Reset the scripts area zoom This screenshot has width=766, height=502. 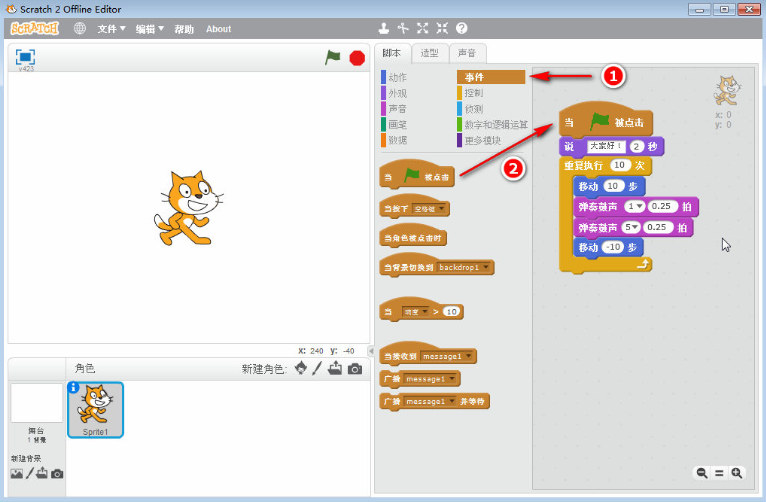coord(719,473)
